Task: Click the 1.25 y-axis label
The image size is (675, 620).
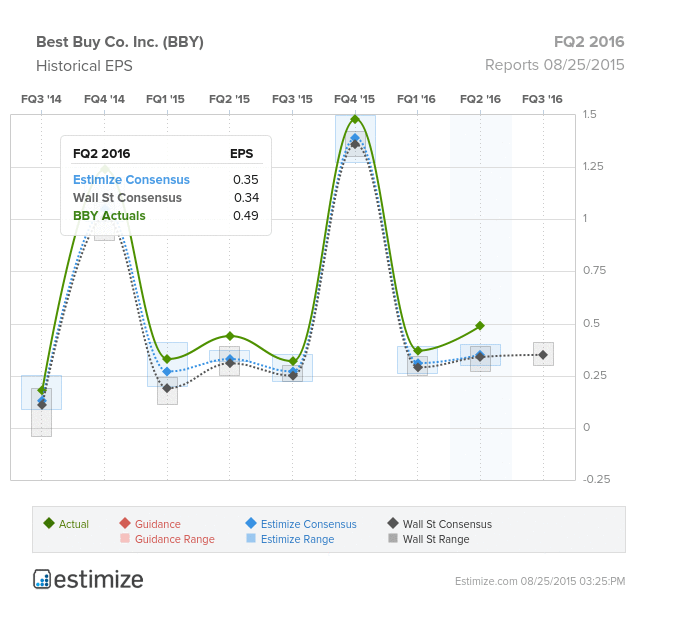Action: click(593, 167)
